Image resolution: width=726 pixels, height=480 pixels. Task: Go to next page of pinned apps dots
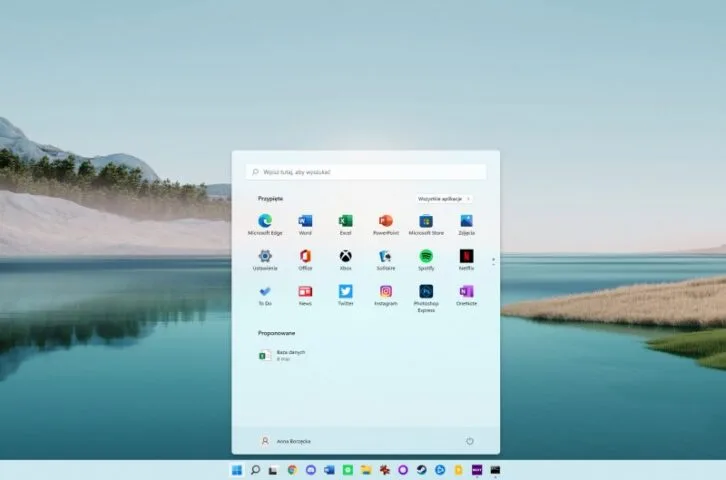click(x=493, y=264)
